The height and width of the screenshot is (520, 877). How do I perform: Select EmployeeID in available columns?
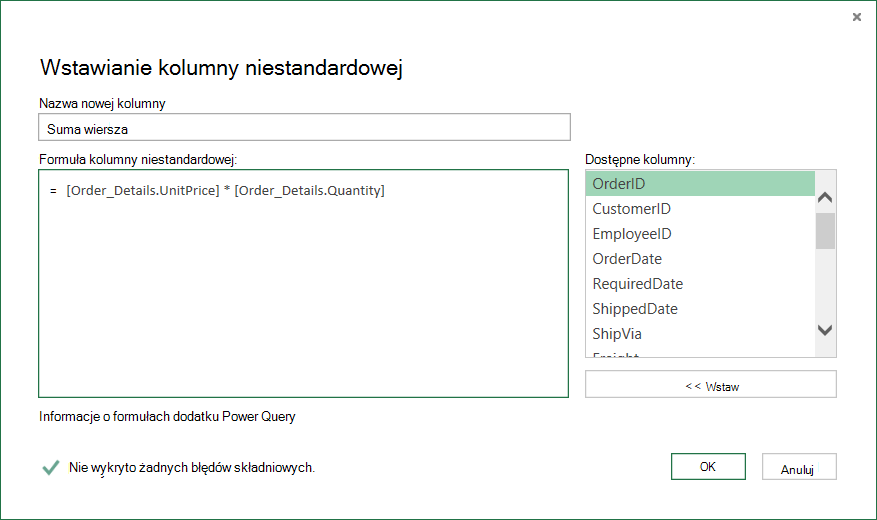(700, 234)
